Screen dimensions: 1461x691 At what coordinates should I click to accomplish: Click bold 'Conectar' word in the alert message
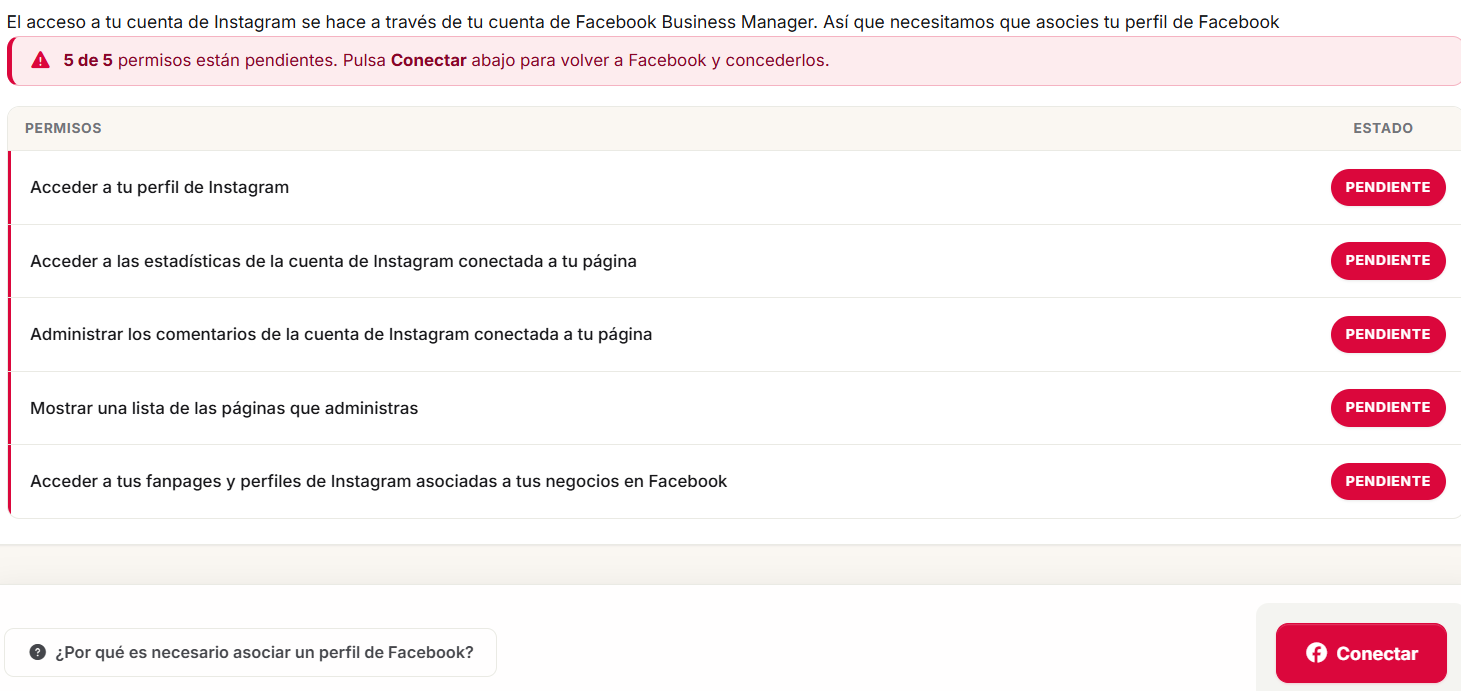(x=429, y=60)
